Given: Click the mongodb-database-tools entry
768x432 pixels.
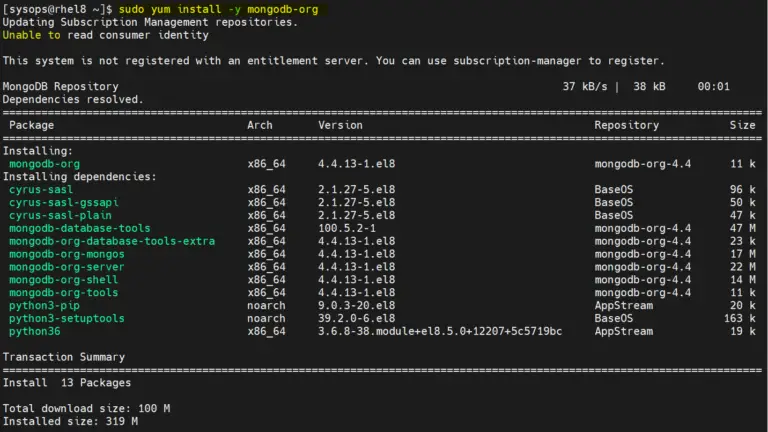Looking at the screenshot, I should pos(79,228).
